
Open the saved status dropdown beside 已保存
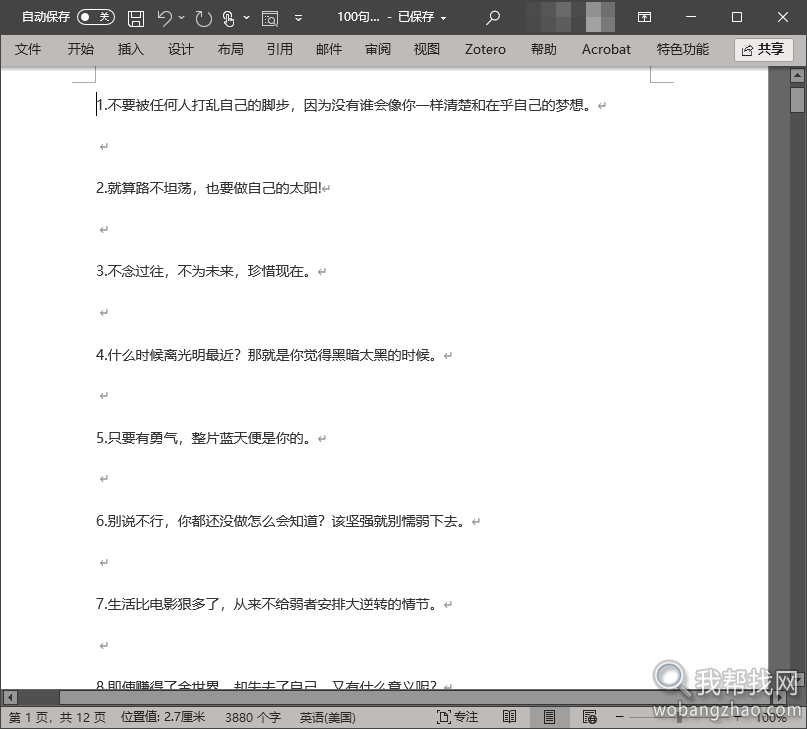pyautogui.click(x=444, y=18)
